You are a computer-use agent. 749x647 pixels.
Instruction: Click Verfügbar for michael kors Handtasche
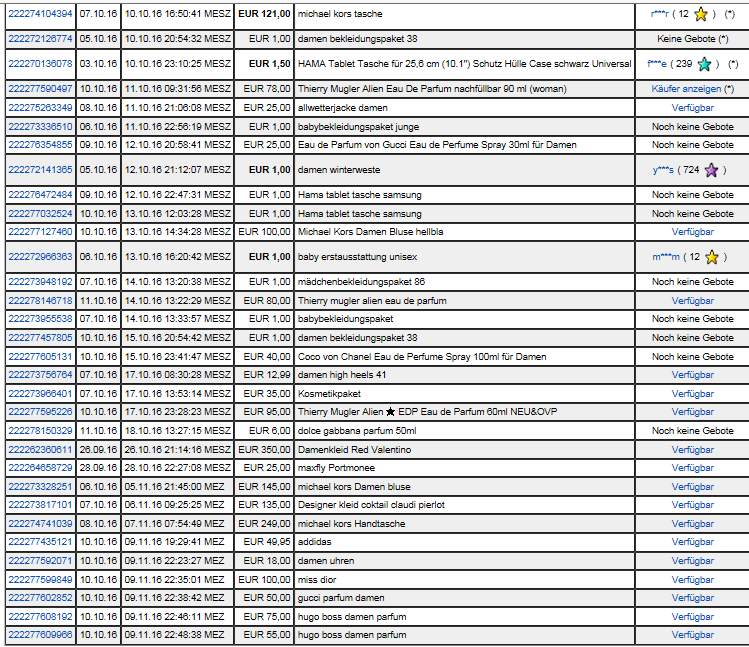click(x=693, y=524)
